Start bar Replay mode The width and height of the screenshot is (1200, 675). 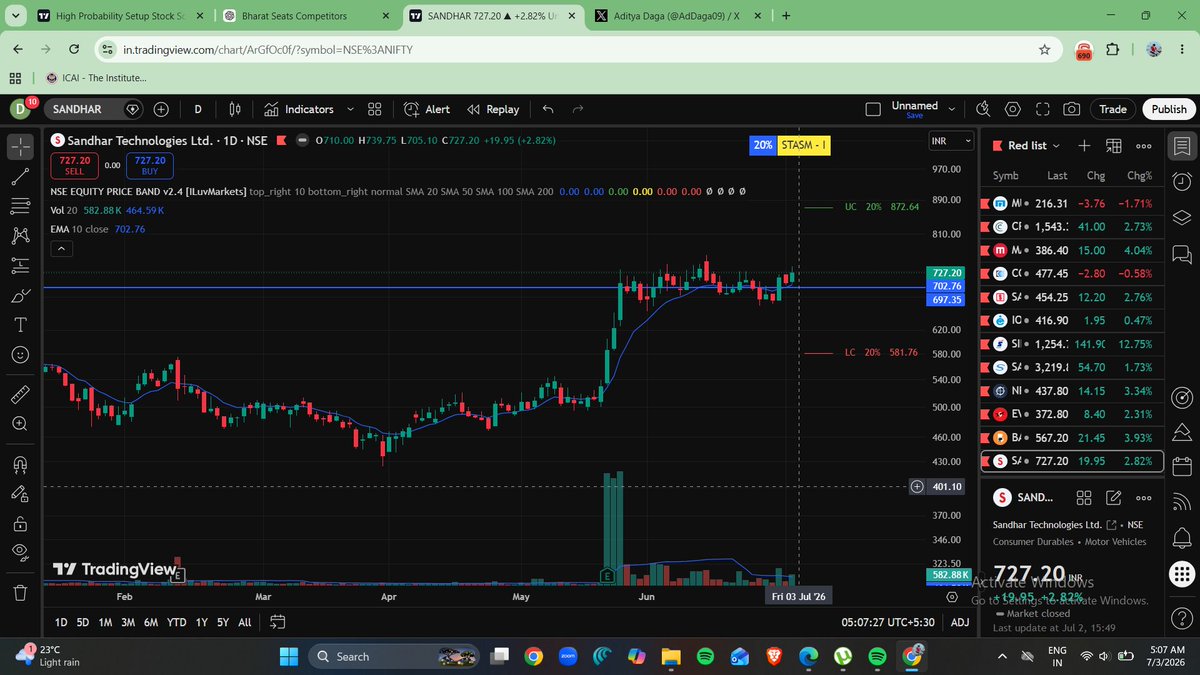click(493, 109)
